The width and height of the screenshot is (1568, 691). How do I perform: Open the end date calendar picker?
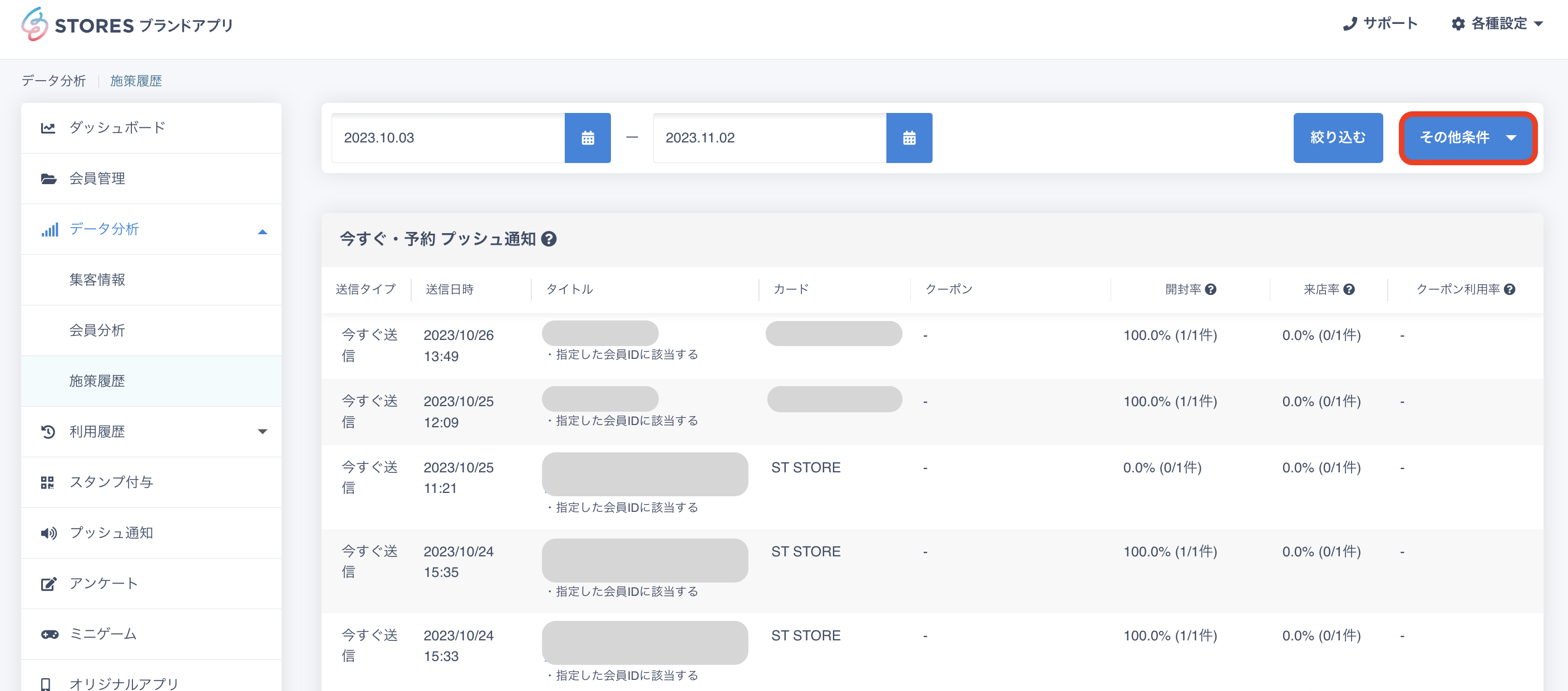coord(908,137)
